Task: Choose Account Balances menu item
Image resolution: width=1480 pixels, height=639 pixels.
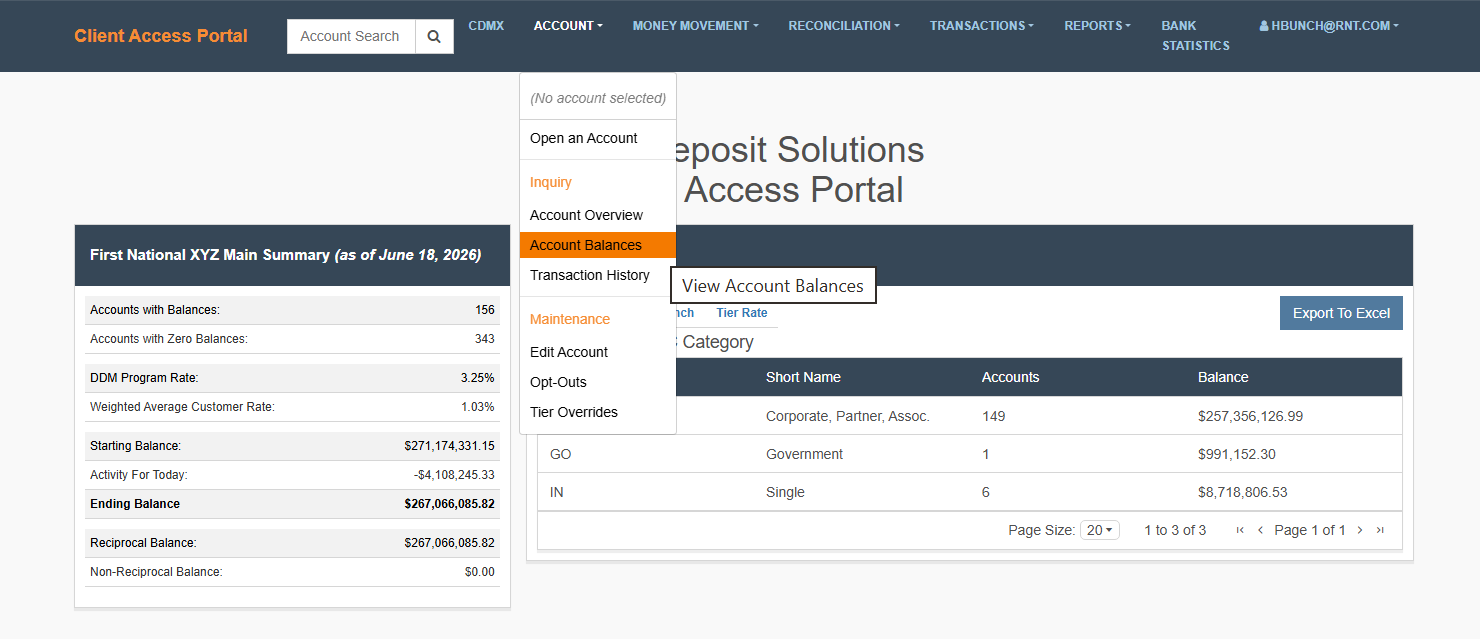Action: (x=598, y=245)
